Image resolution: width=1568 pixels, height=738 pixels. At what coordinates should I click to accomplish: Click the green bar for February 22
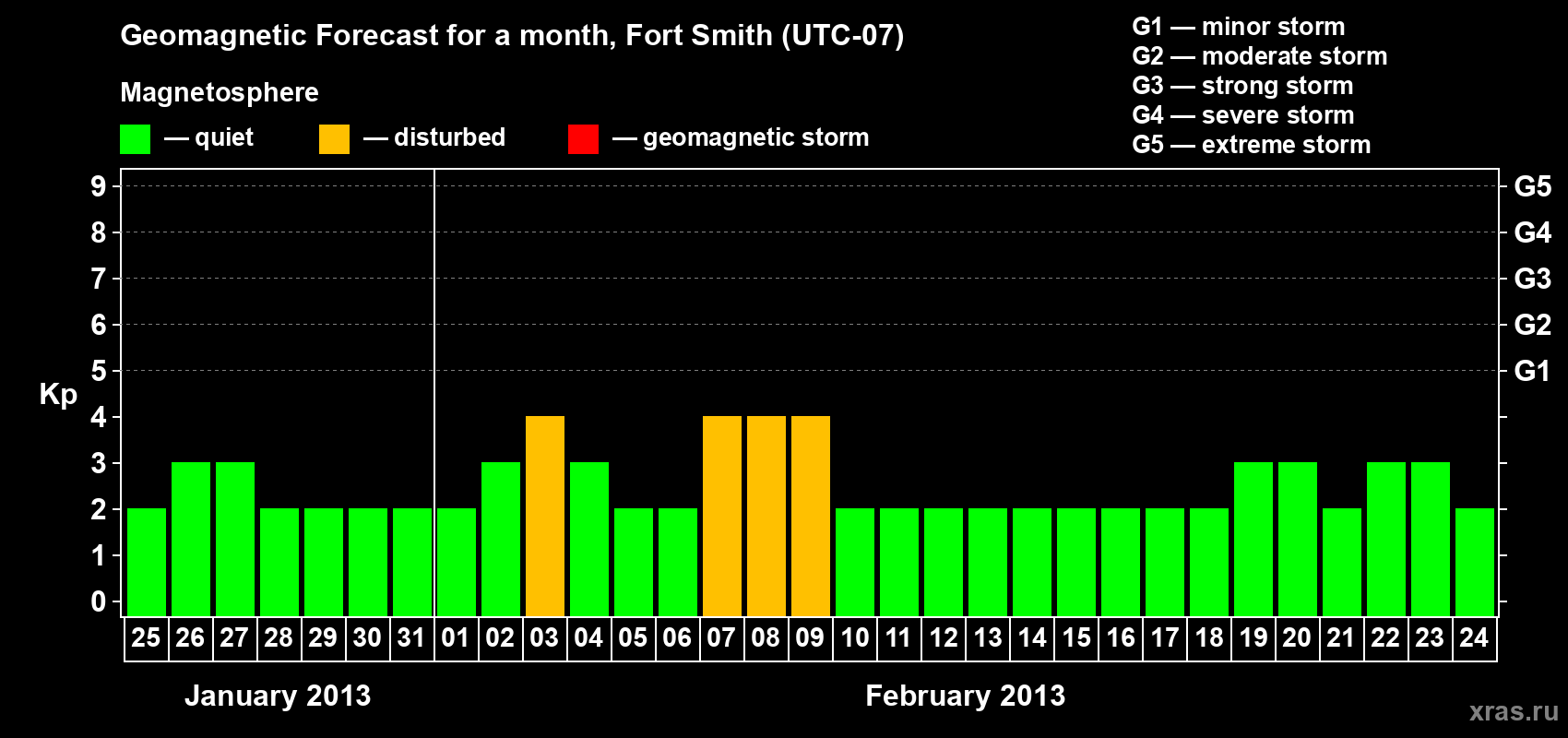[1386, 540]
